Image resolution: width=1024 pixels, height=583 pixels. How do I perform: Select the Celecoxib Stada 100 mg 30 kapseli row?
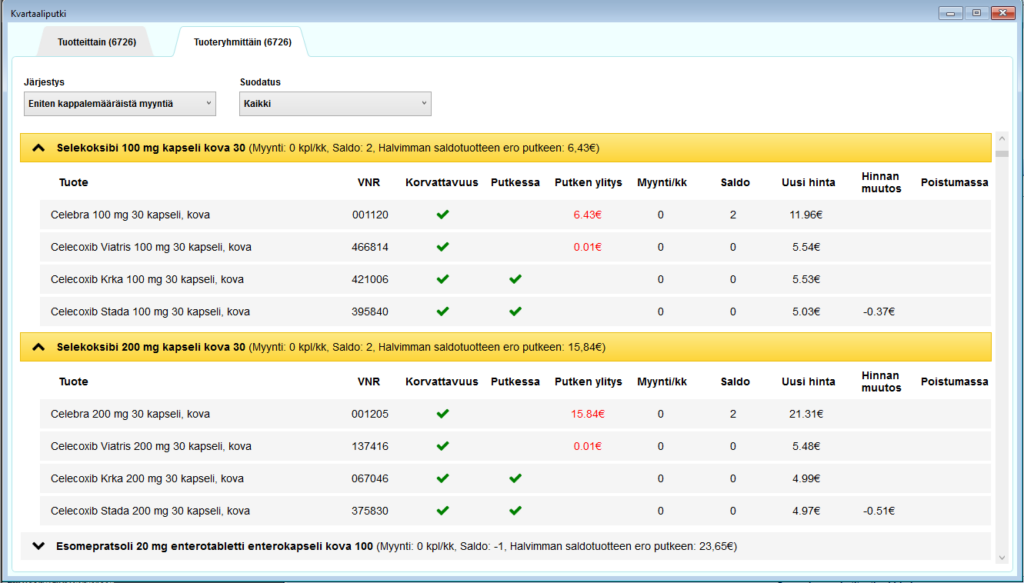click(x=515, y=311)
